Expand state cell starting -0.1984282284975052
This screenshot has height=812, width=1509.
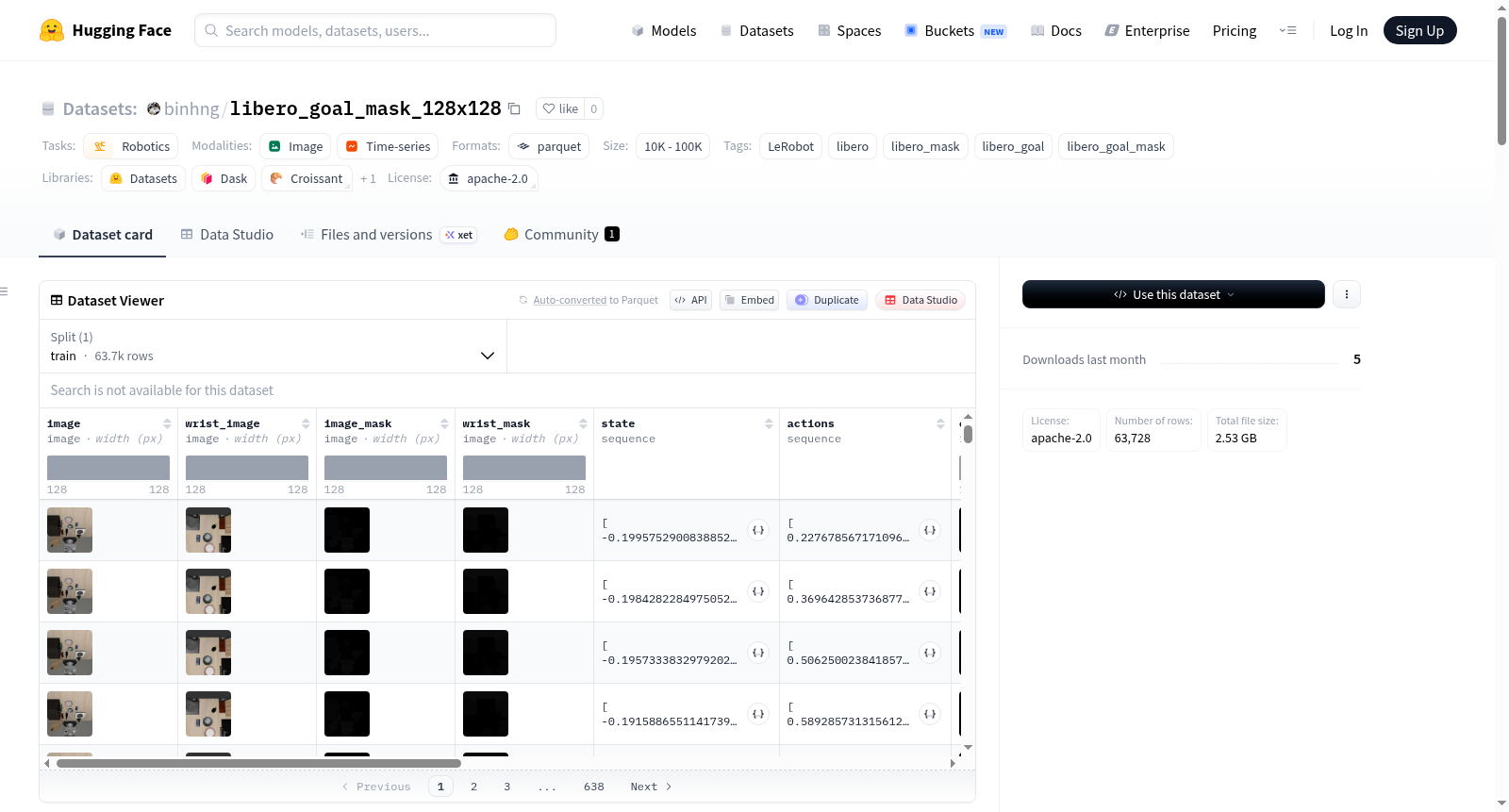point(758,591)
